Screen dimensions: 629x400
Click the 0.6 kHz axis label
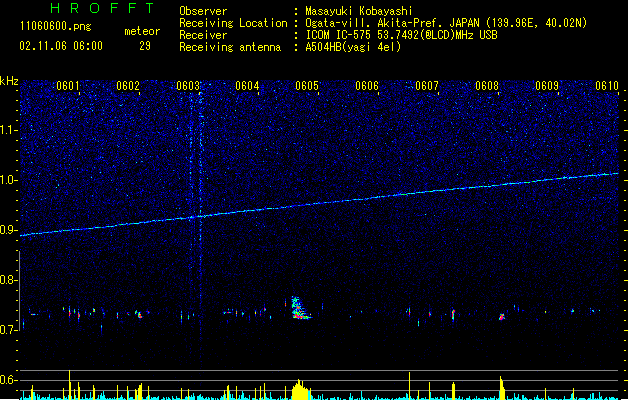(x=9, y=380)
